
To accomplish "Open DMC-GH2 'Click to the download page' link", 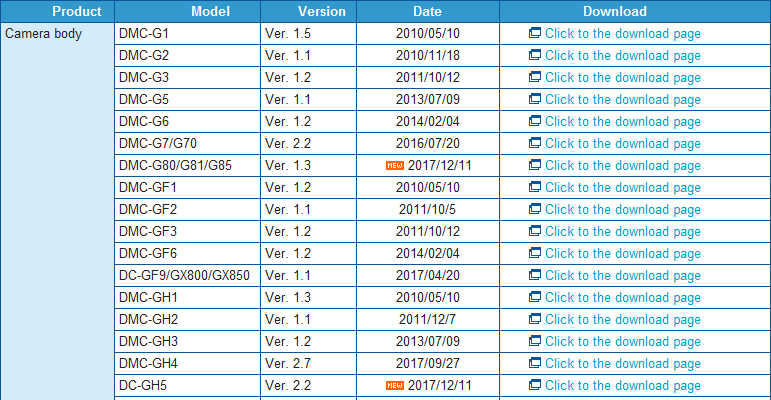I will [x=623, y=319].
